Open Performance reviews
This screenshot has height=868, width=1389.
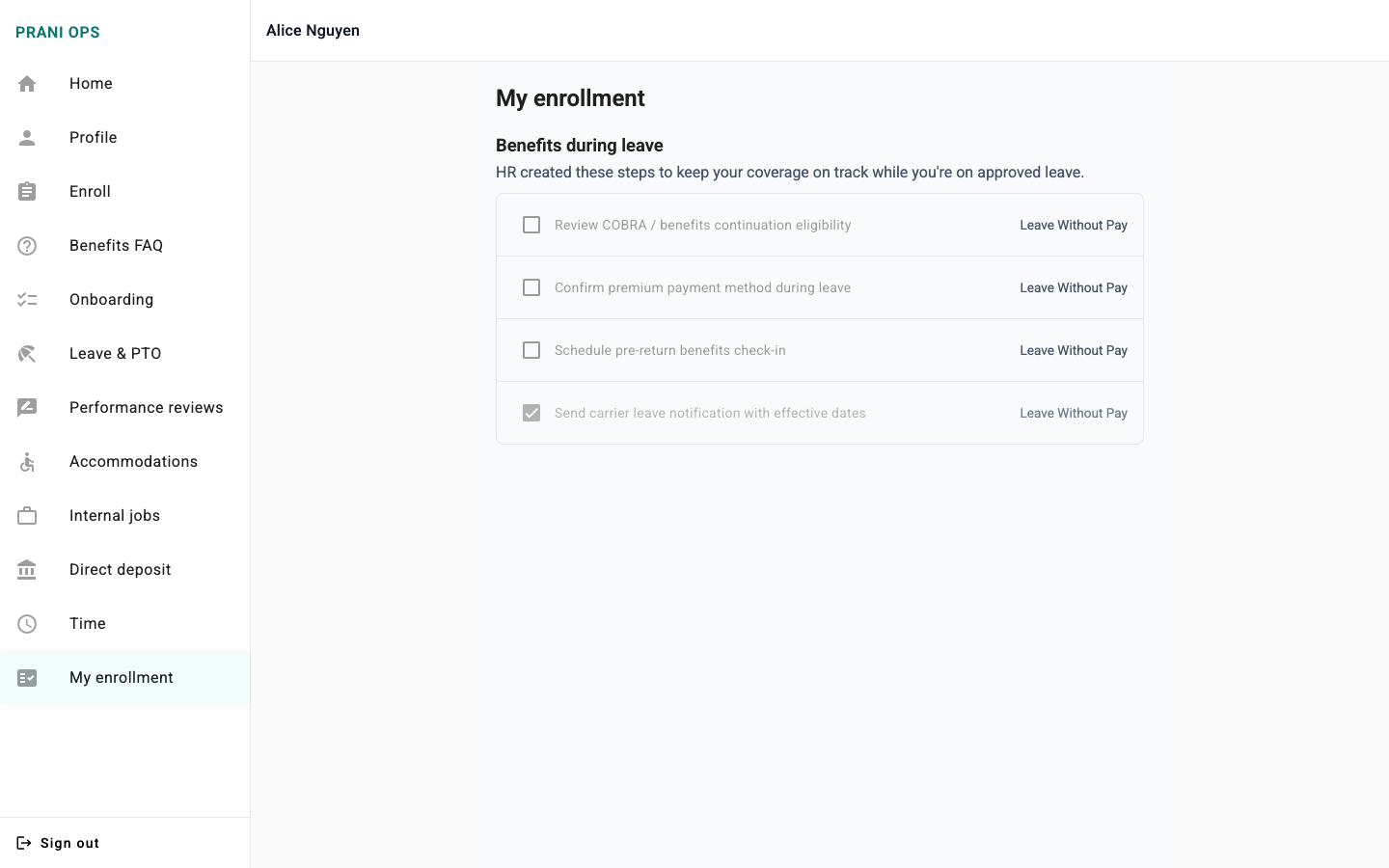coord(125,408)
